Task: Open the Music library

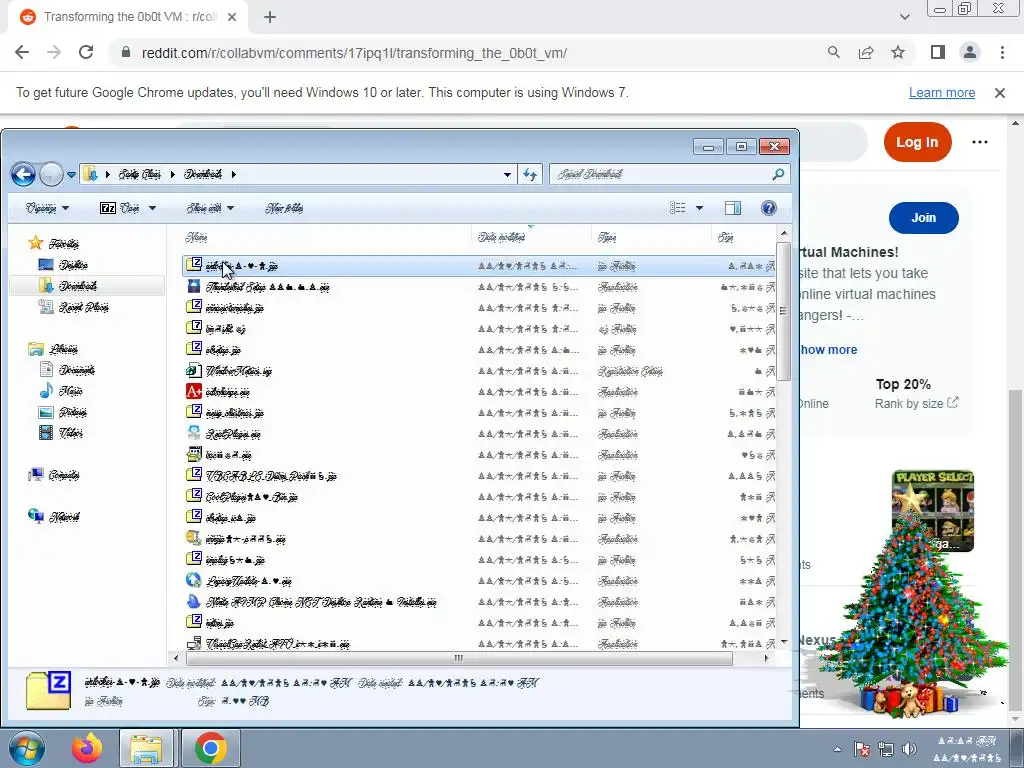Action: (61, 391)
